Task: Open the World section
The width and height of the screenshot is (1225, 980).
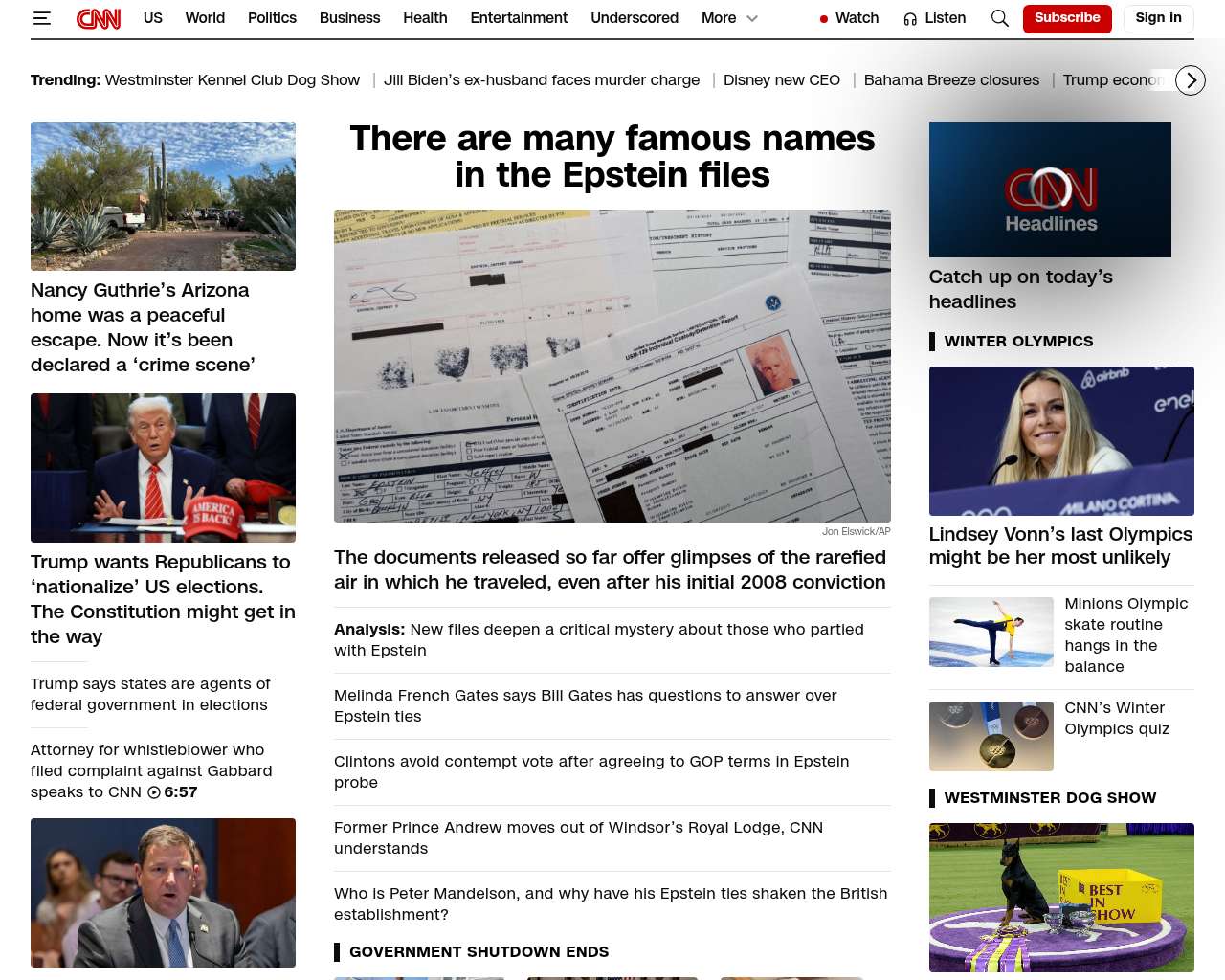Action: 205,18
